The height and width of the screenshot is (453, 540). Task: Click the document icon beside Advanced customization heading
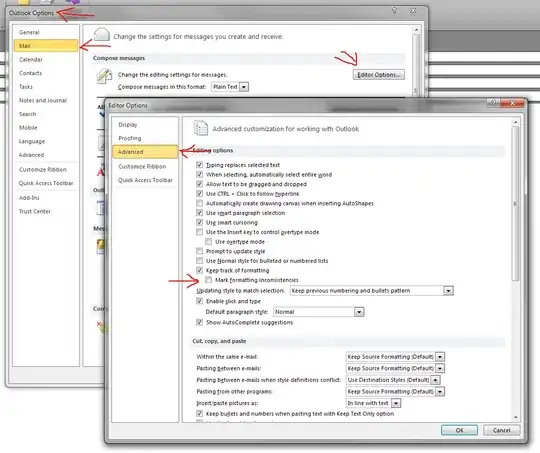click(x=201, y=128)
